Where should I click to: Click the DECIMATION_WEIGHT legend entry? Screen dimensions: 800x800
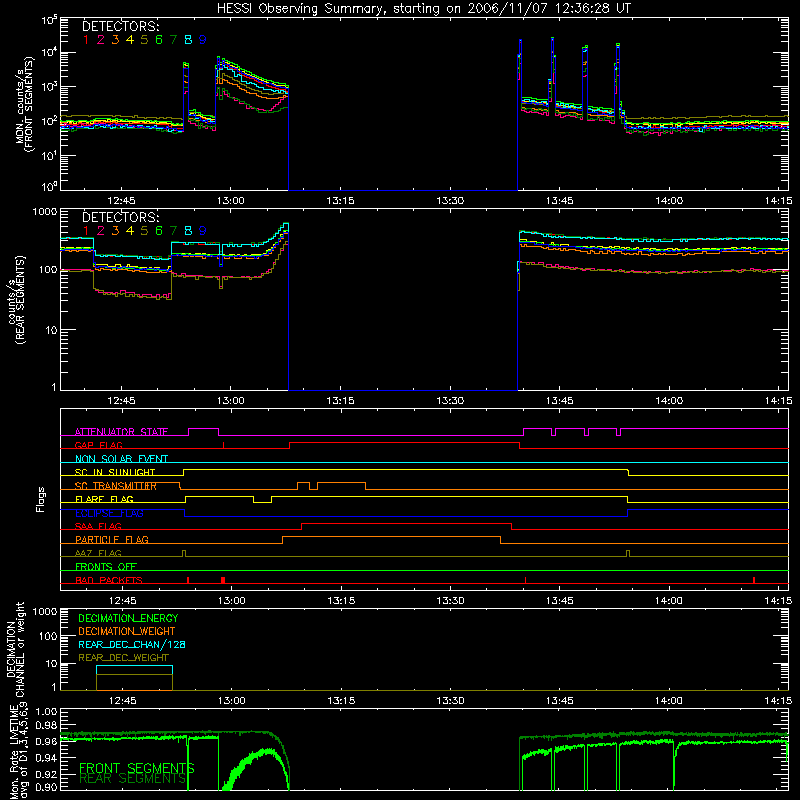click(127, 631)
